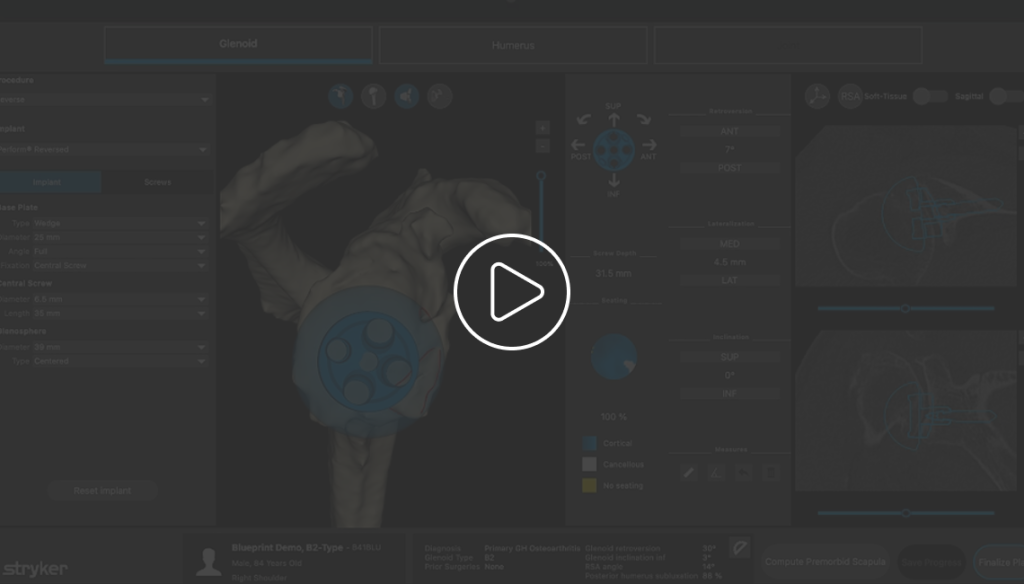Click the Compute Premorbid Scapula button
The image size is (1024, 584).
(824, 562)
